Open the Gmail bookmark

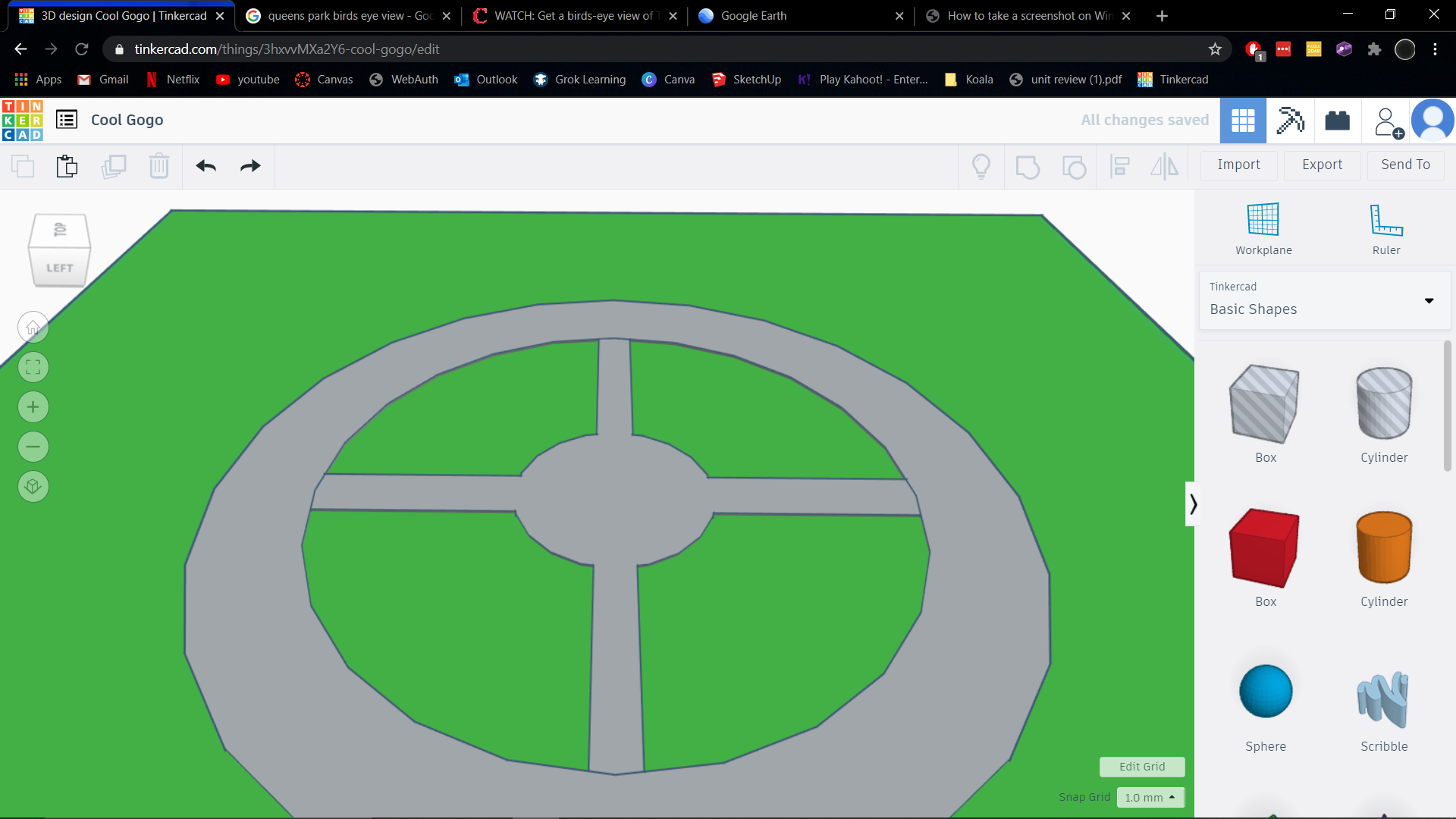(x=103, y=80)
